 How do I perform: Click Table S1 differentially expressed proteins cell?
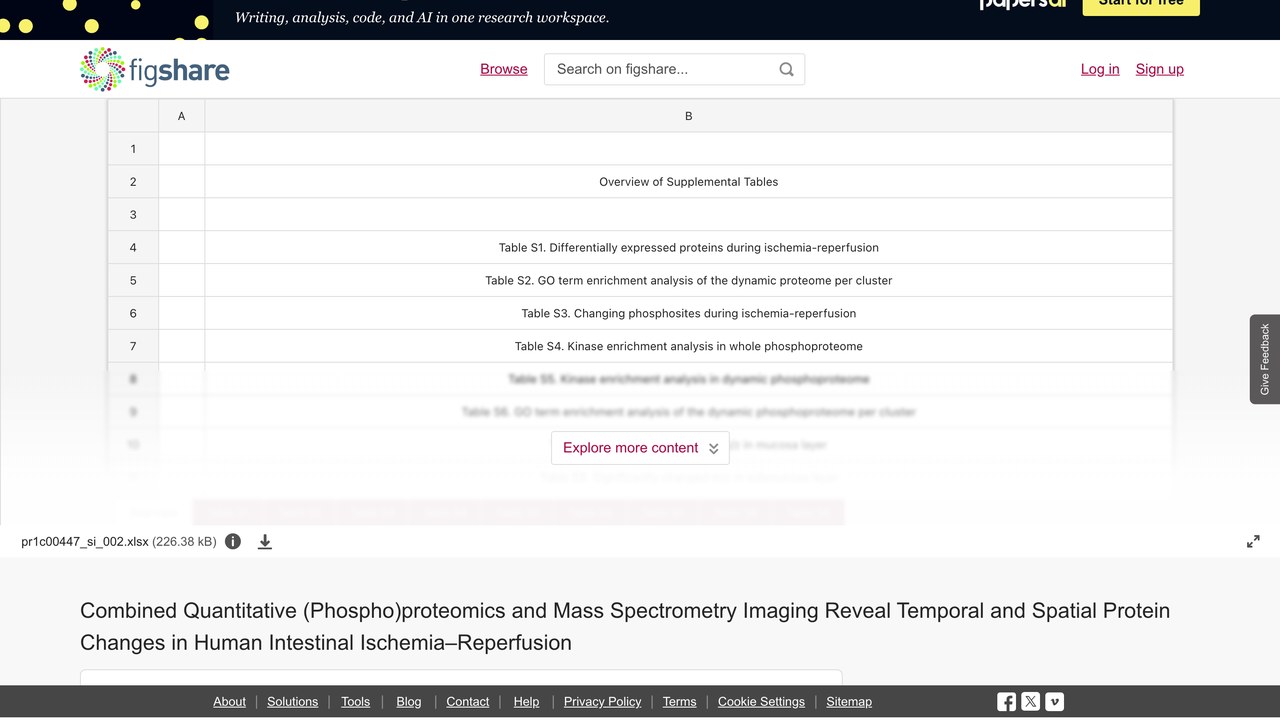(x=688, y=248)
